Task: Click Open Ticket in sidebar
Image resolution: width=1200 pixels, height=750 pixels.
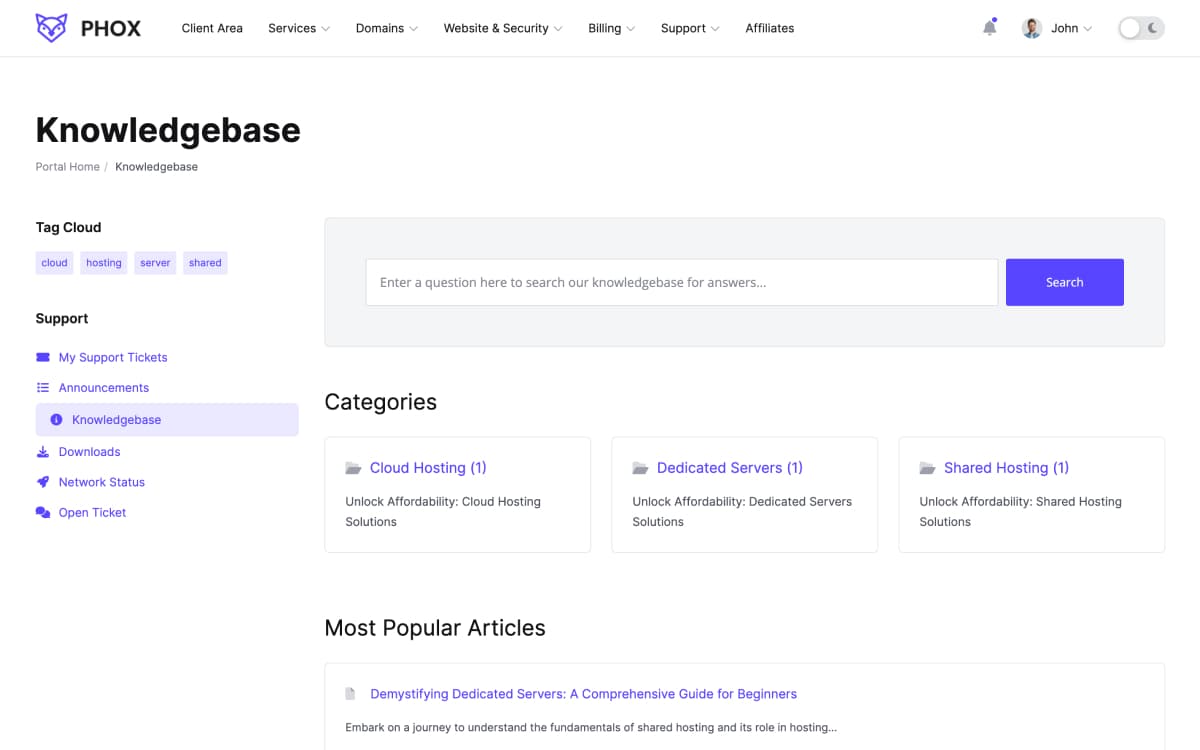Action: (92, 512)
